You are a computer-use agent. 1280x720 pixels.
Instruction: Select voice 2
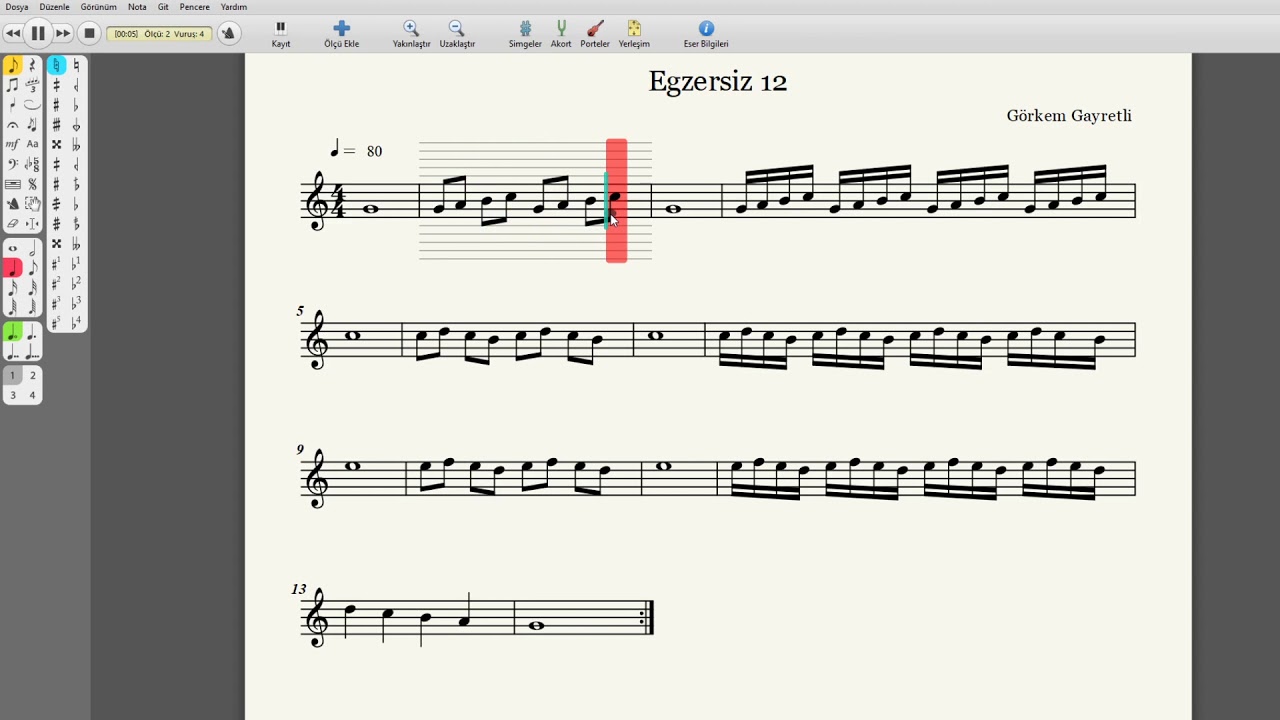[32, 375]
